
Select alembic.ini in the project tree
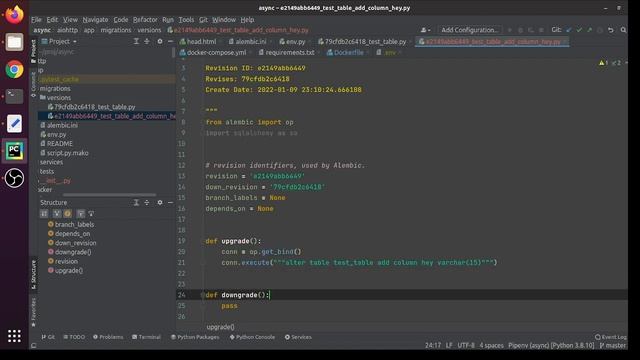tap(59, 125)
